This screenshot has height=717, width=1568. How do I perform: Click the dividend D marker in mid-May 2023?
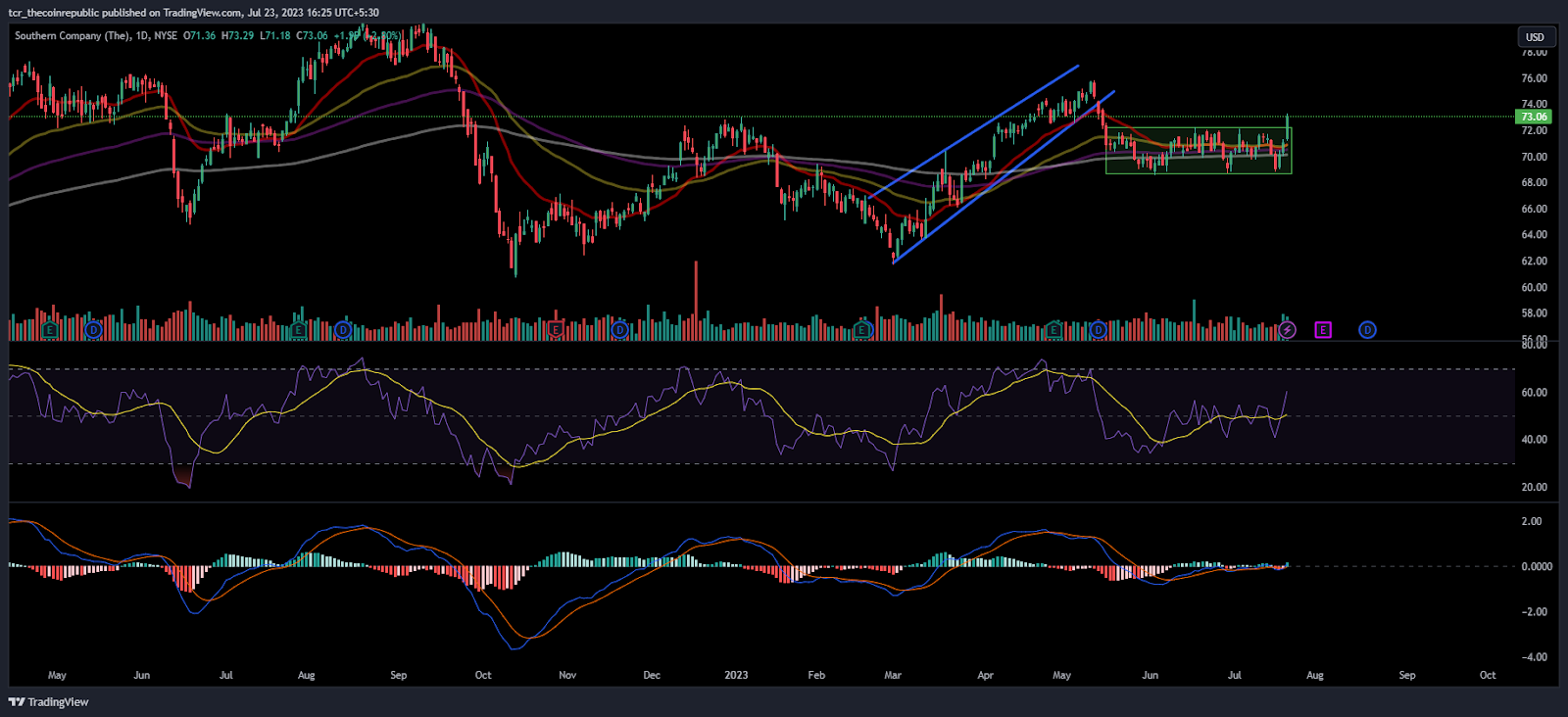1099,330
